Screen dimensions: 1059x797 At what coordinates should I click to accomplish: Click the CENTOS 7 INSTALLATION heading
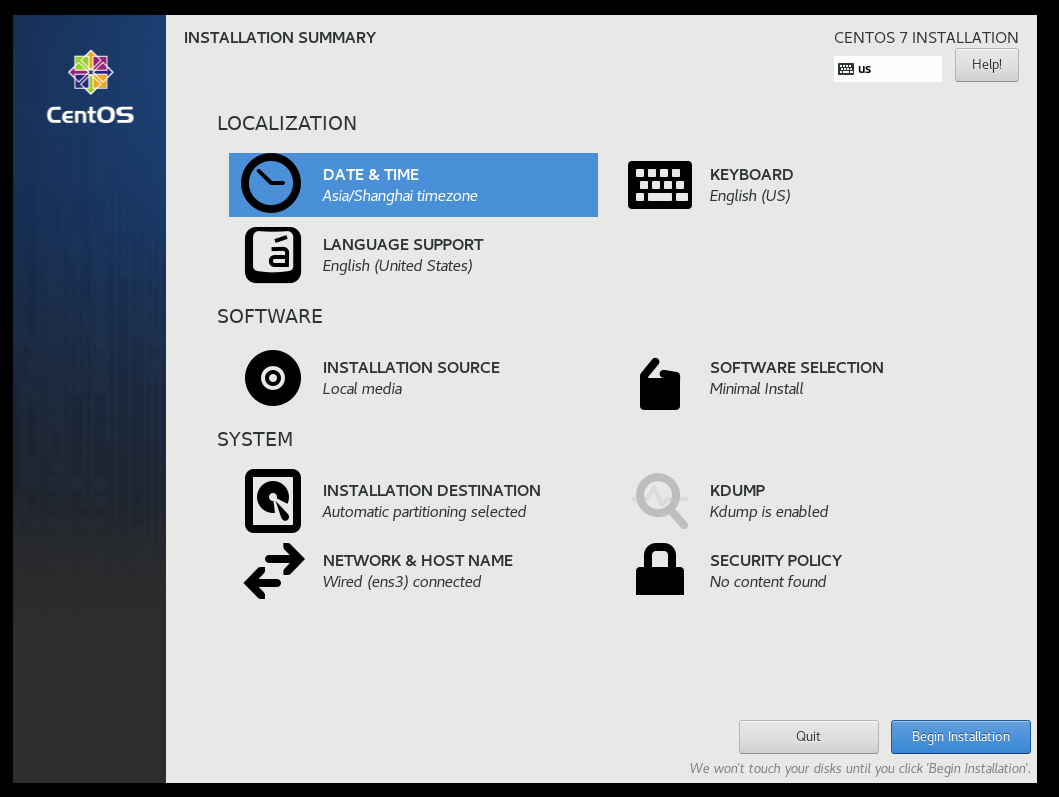[926, 38]
